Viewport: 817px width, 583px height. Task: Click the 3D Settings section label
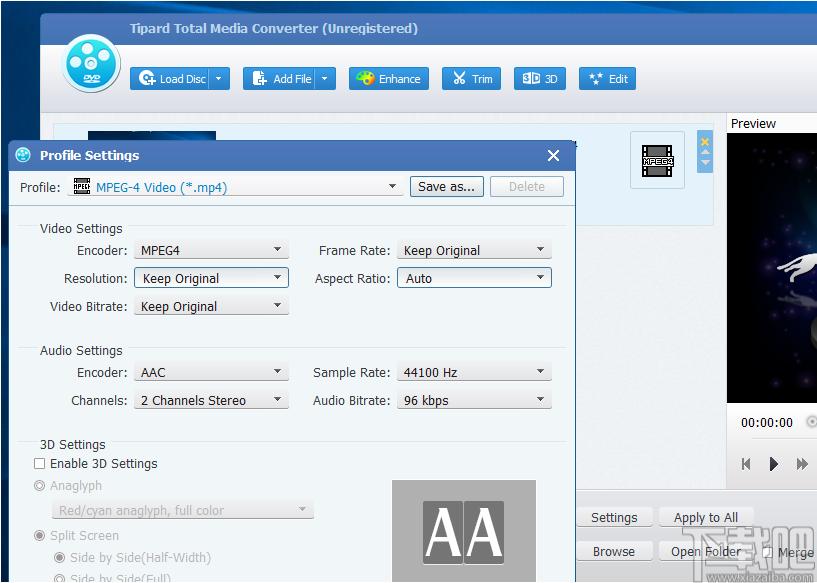[72, 444]
